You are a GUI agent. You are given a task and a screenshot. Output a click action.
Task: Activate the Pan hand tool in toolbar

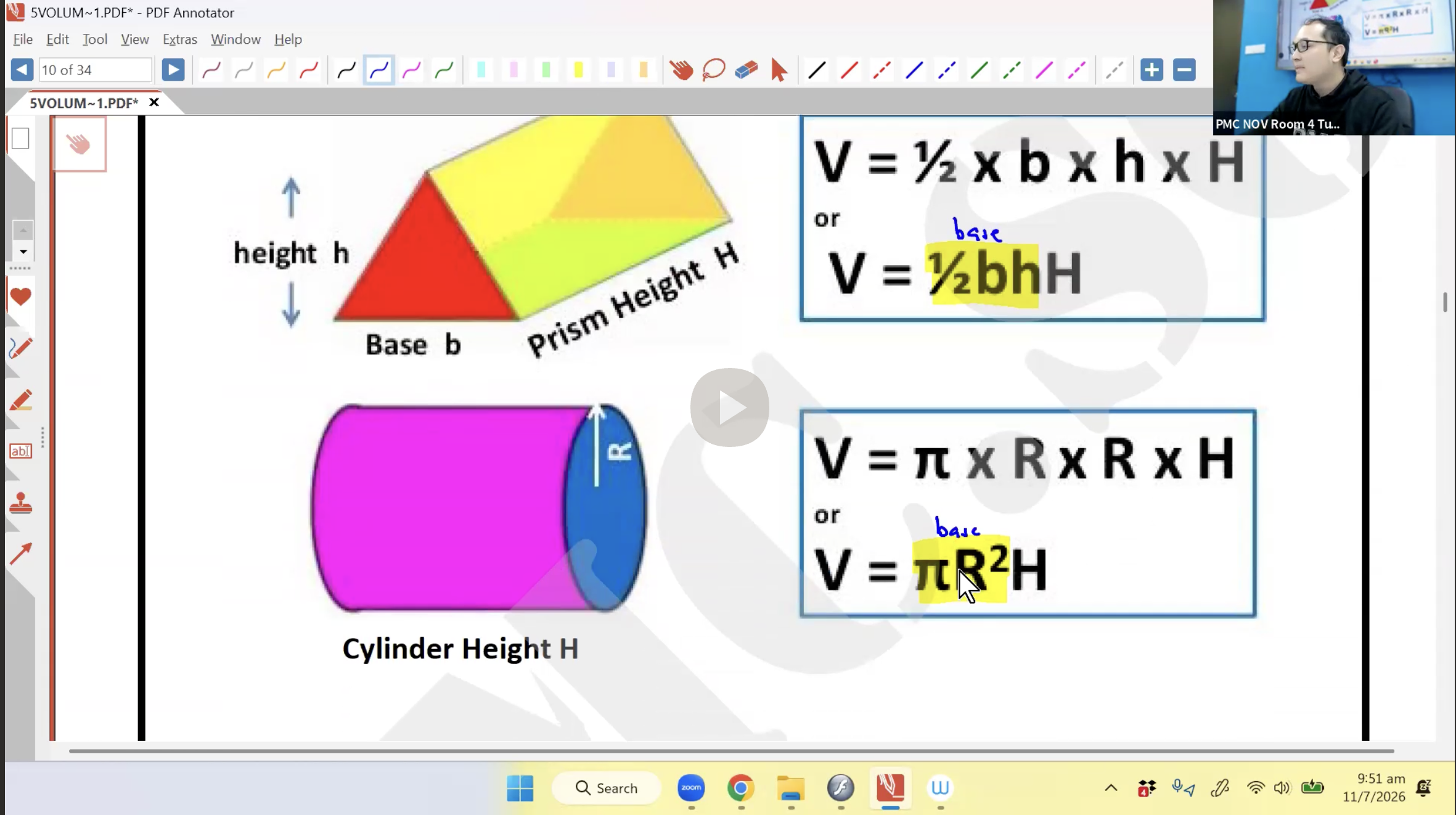click(681, 70)
